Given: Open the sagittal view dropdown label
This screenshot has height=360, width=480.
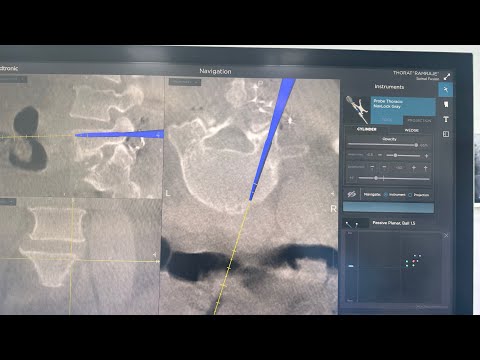Looking at the screenshot, I should pos(12,79).
